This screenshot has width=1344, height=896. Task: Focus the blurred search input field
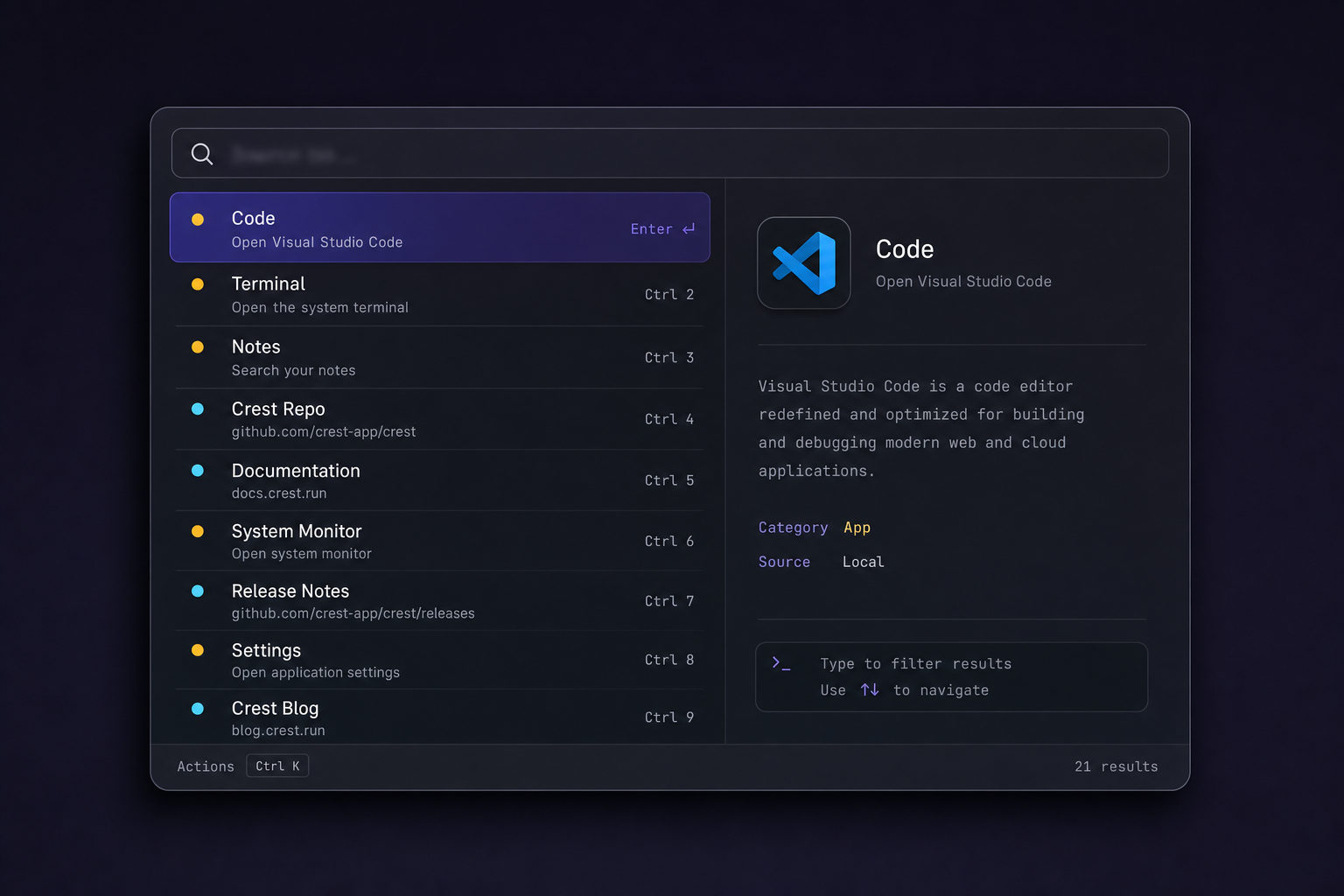670,153
